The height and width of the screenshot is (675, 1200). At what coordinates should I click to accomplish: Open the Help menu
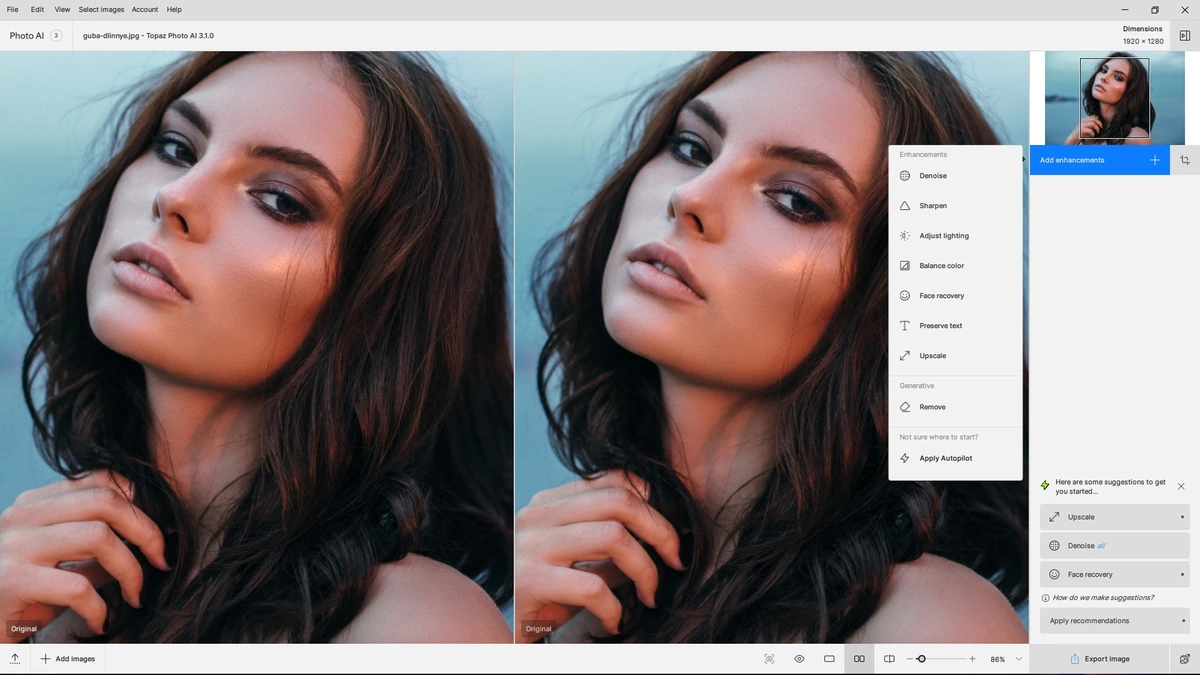(x=174, y=9)
